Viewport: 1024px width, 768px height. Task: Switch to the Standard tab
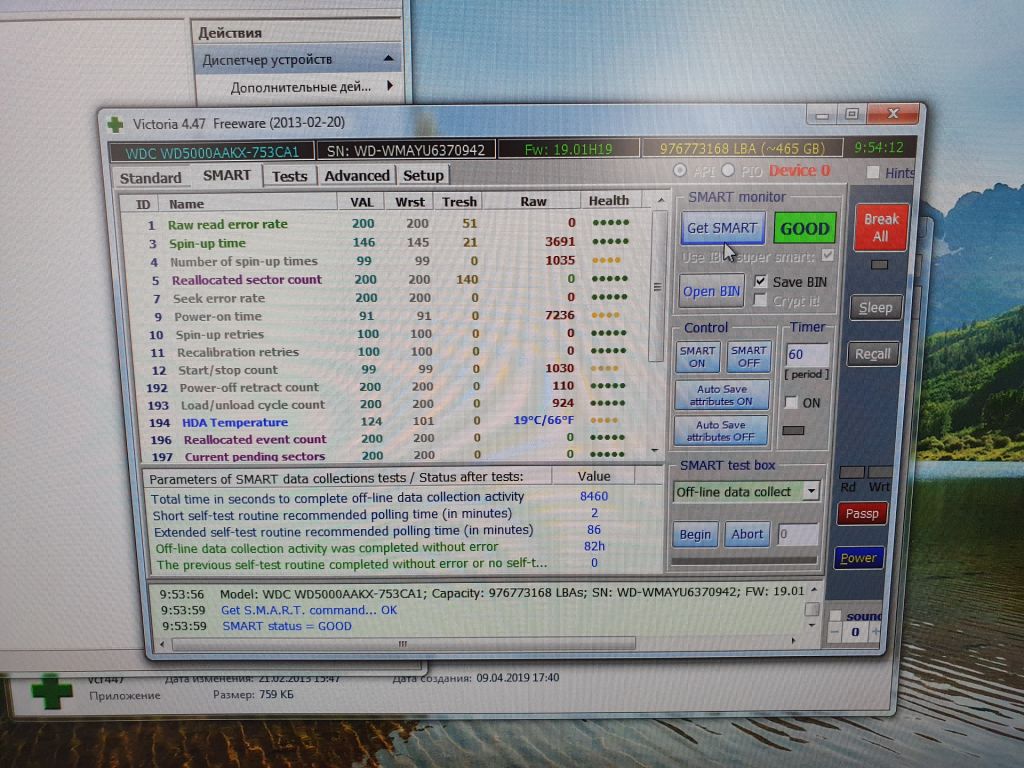pyautogui.click(x=150, y=178)
